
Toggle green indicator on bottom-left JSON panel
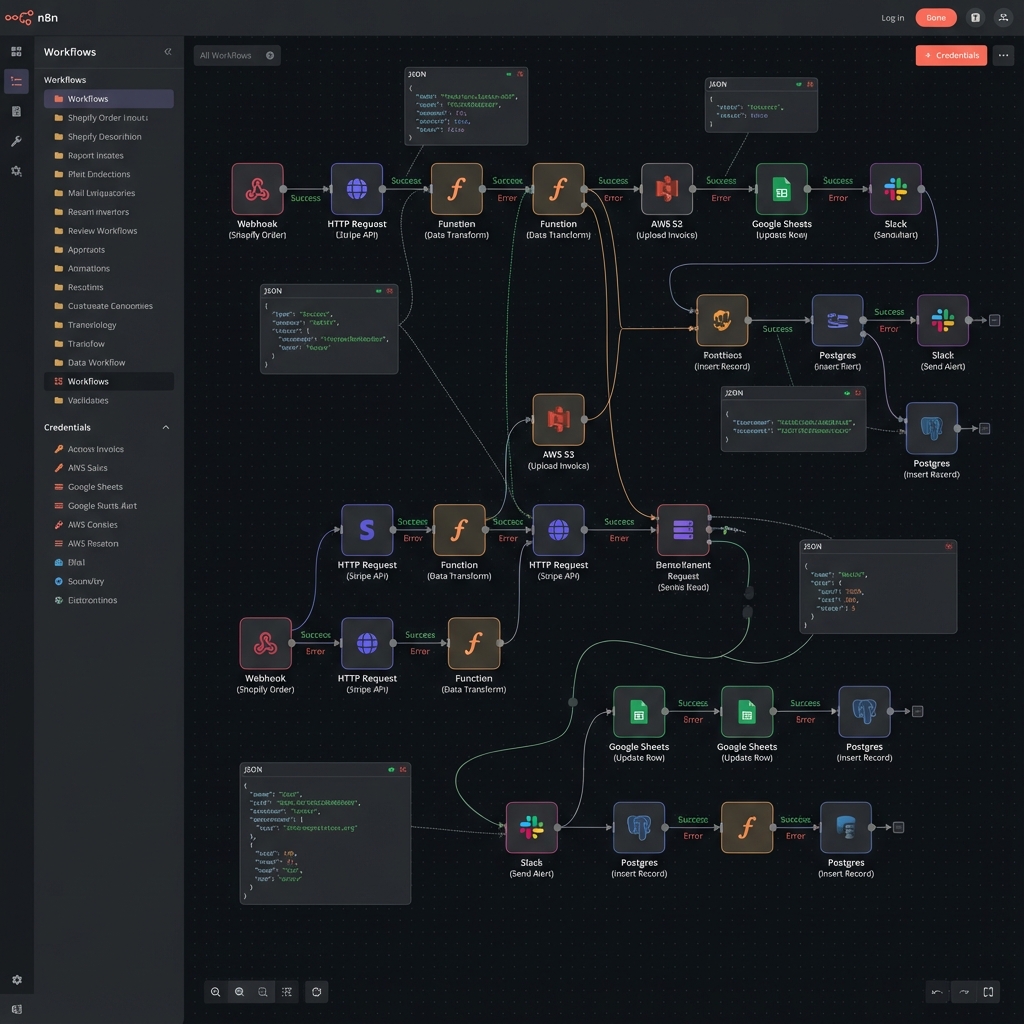(x=391, y=770)
